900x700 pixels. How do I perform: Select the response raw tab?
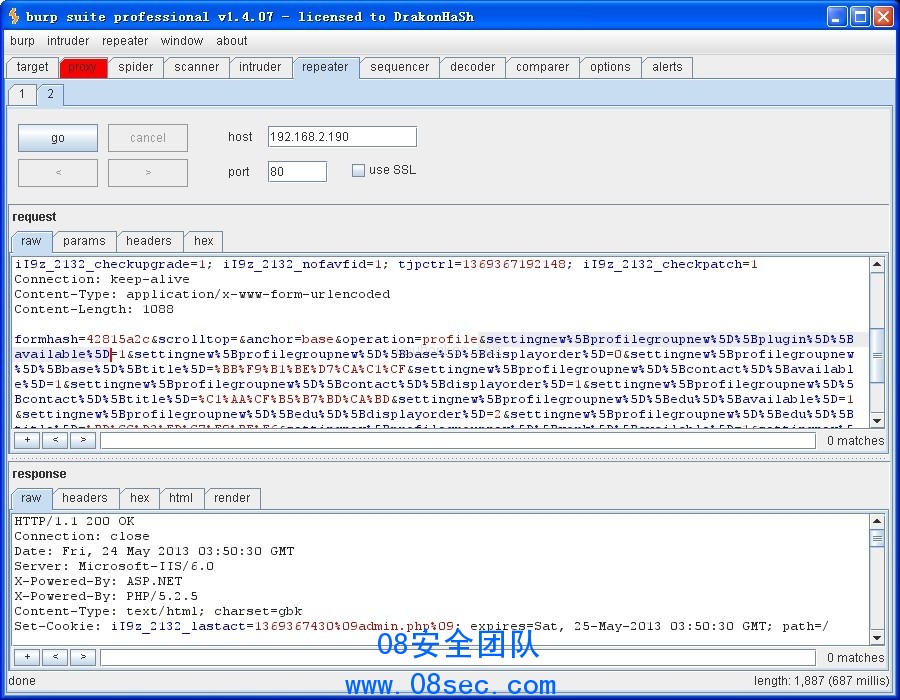coord(32,498)
